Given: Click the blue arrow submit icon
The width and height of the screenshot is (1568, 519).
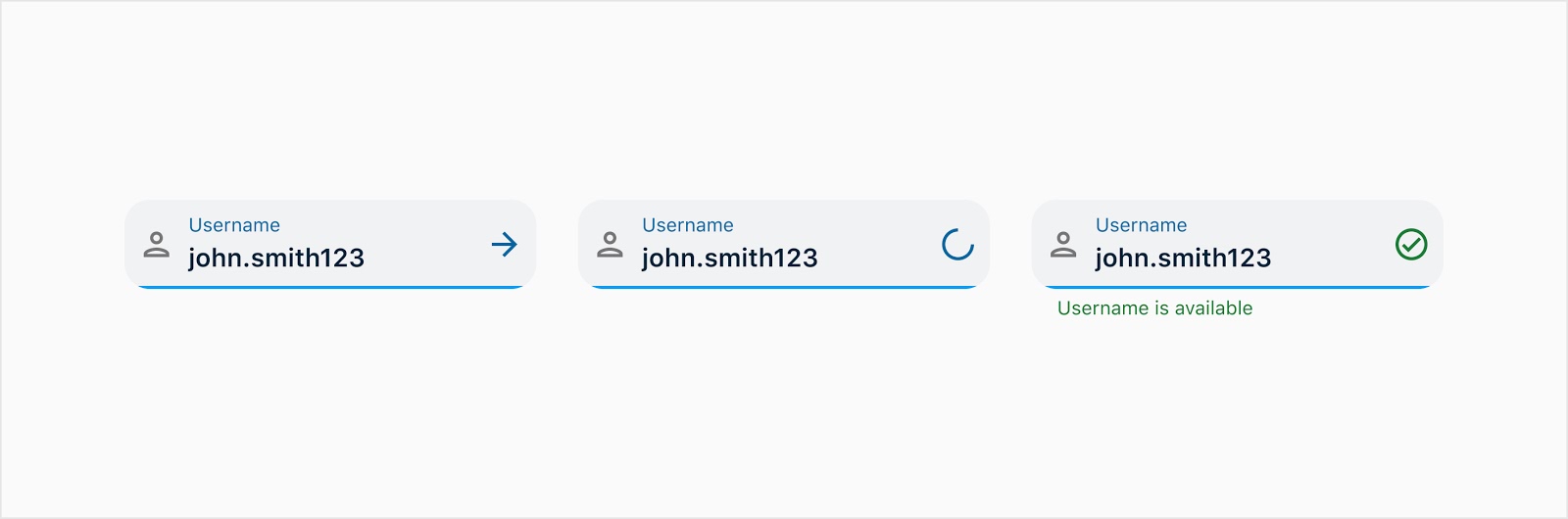Looking at the screenshot, I should [504, 244].
